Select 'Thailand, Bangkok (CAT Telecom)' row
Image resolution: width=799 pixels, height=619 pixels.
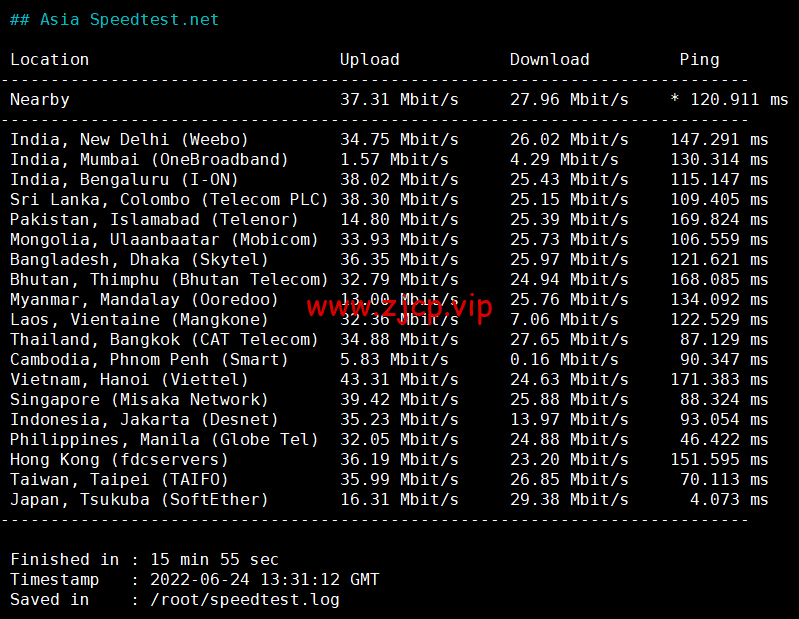389,339
